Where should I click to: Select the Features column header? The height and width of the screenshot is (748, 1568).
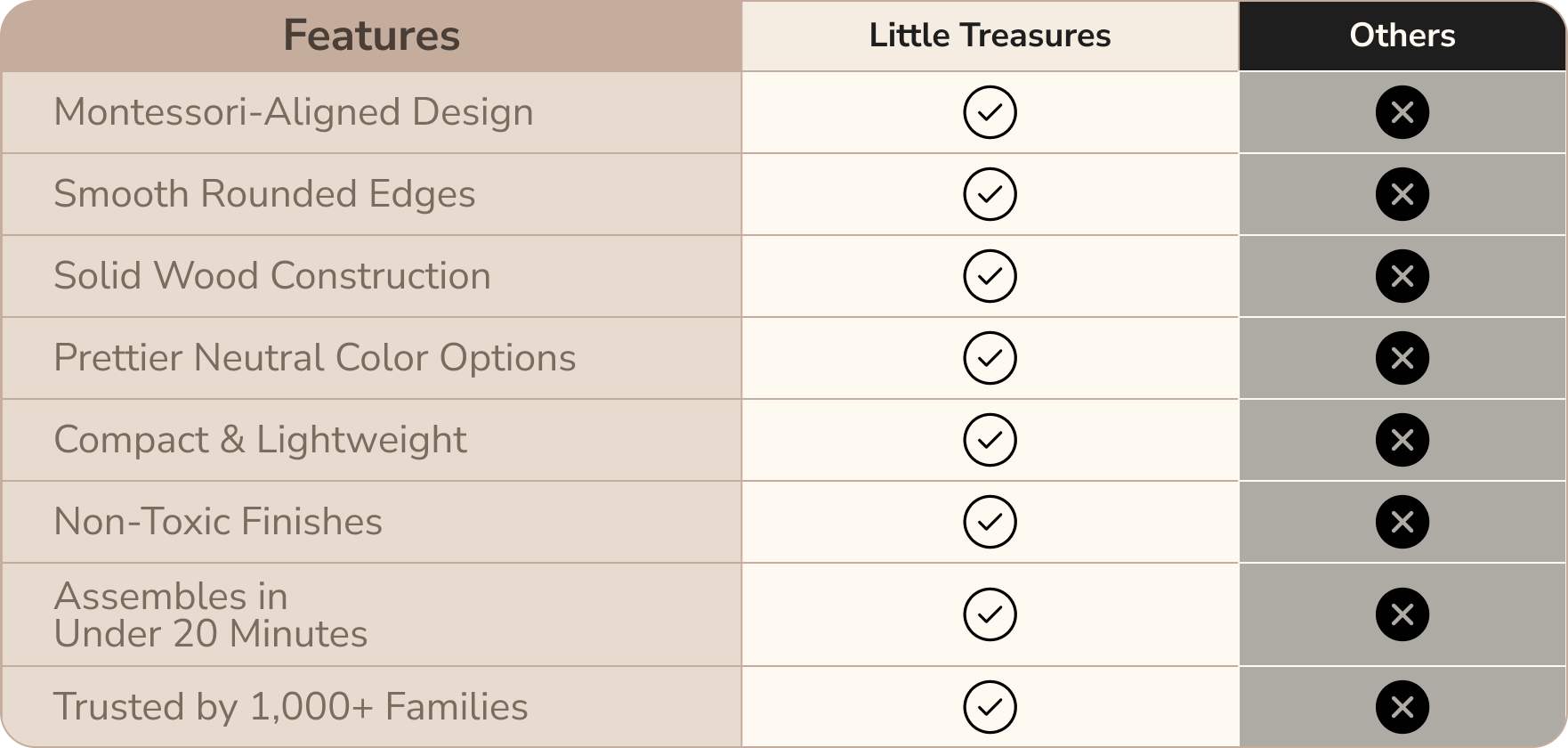click(371, 36)
